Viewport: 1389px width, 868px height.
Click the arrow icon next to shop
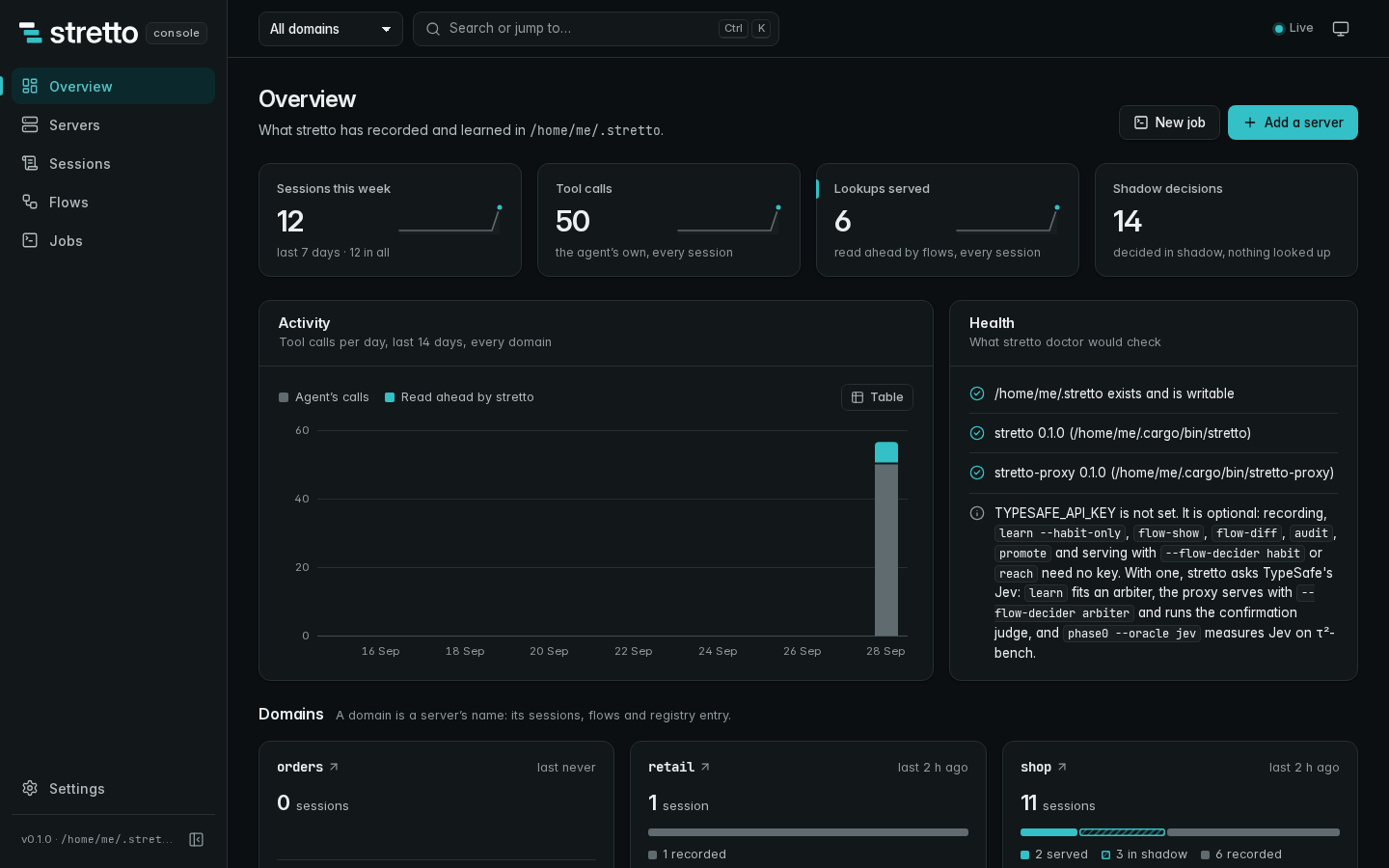pyautogui.click(x=1062, y=768)
